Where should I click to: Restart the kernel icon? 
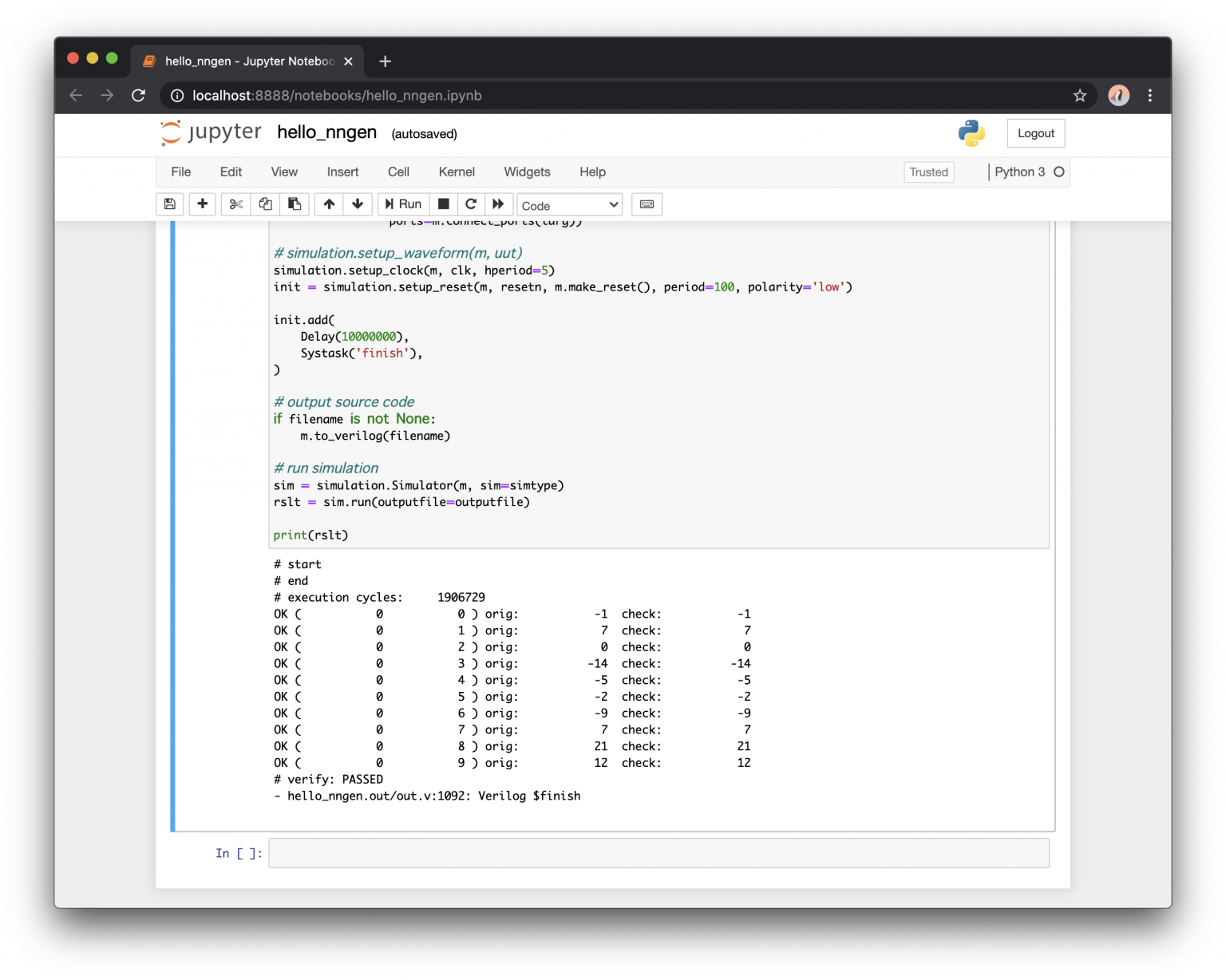point(471,204)
